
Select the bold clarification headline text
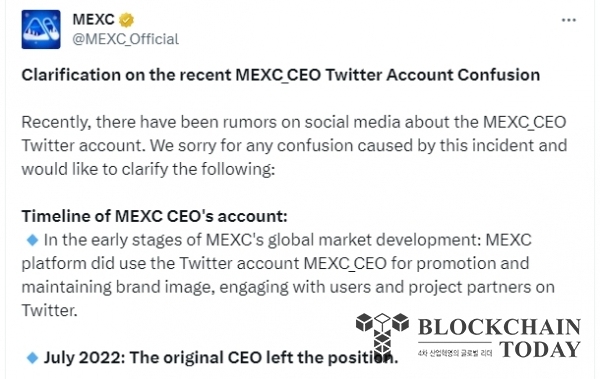tap(280, 75)
